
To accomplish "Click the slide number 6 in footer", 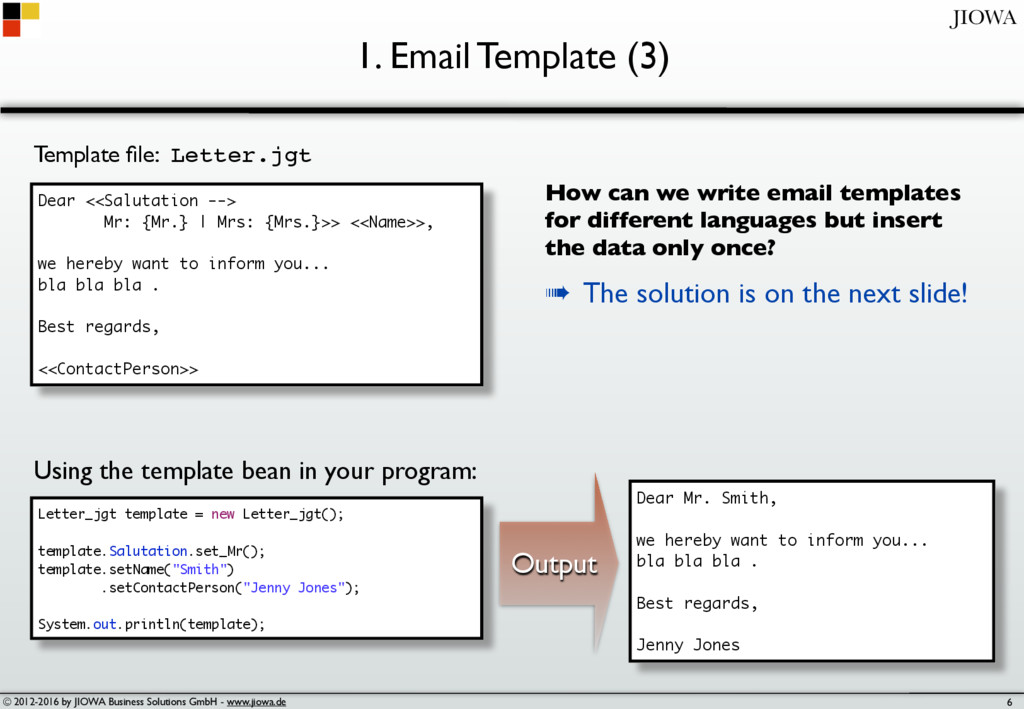I will (1010, 702).
